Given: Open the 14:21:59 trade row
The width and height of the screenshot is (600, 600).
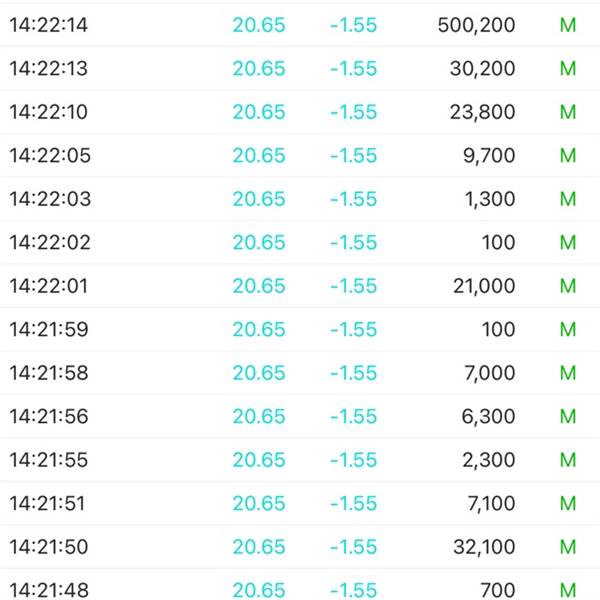Looking at the screenshot, I should (300, 329).
